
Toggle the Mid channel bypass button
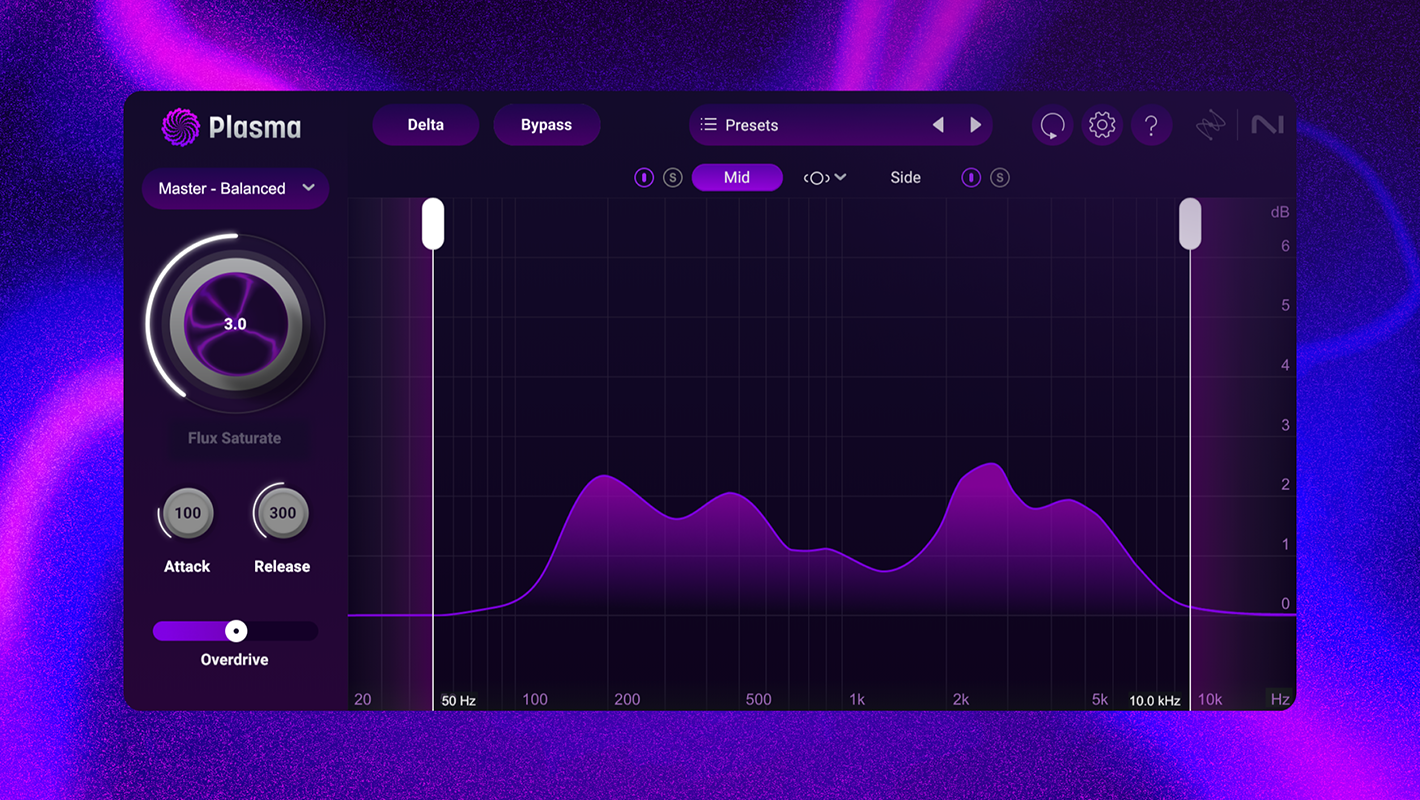pos(644,178)
